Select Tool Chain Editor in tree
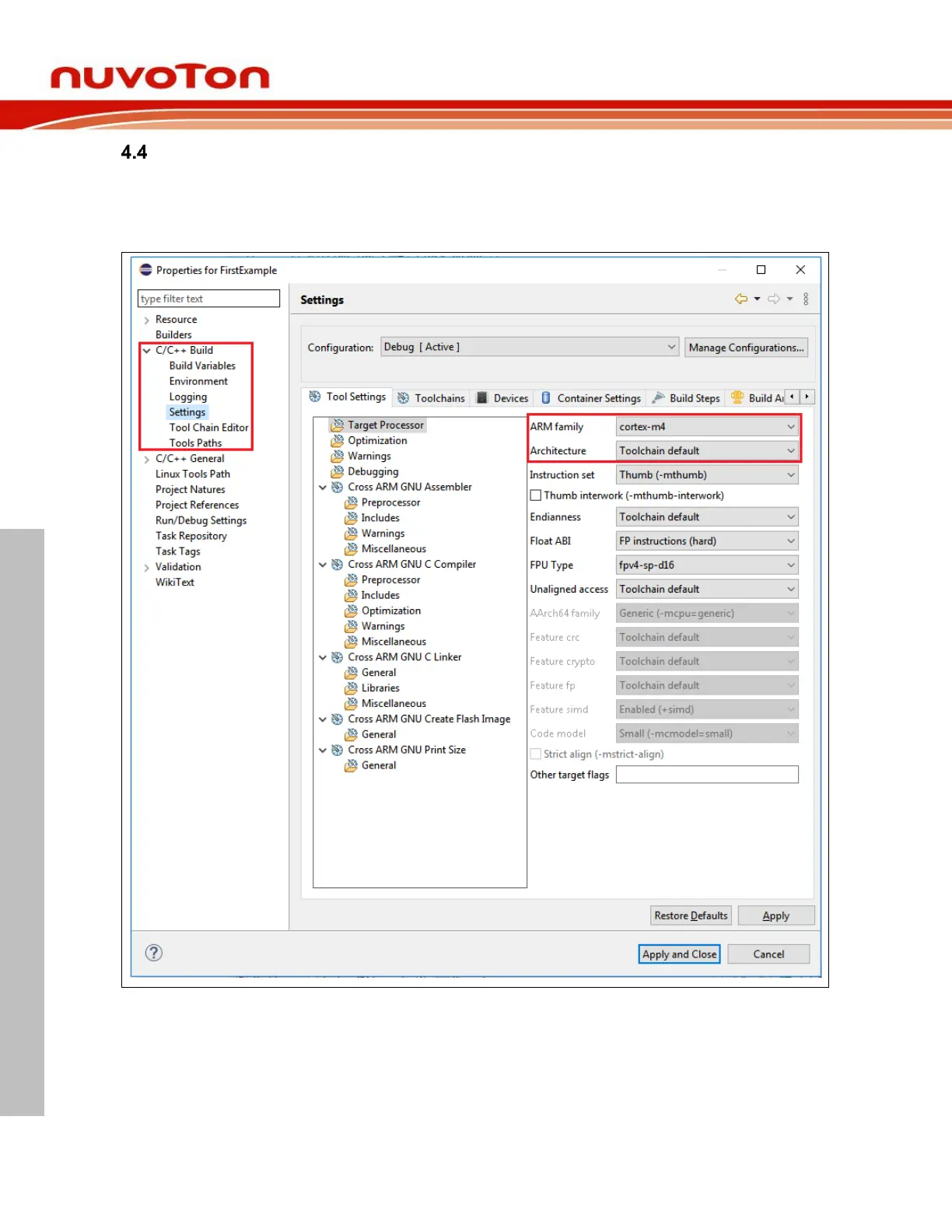 208,428
